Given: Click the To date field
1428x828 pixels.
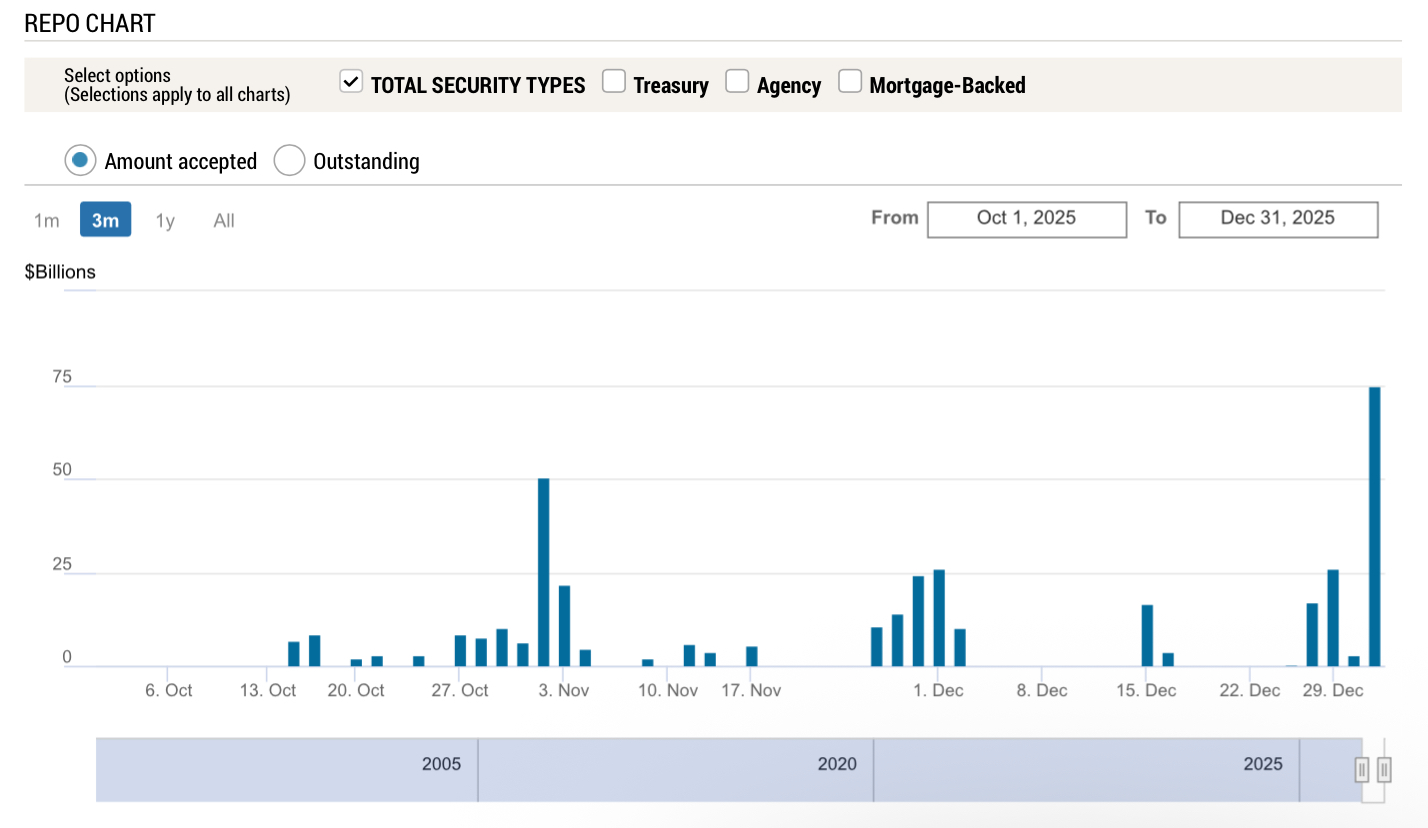Looking at the screenshot, I should [1278, 219].
